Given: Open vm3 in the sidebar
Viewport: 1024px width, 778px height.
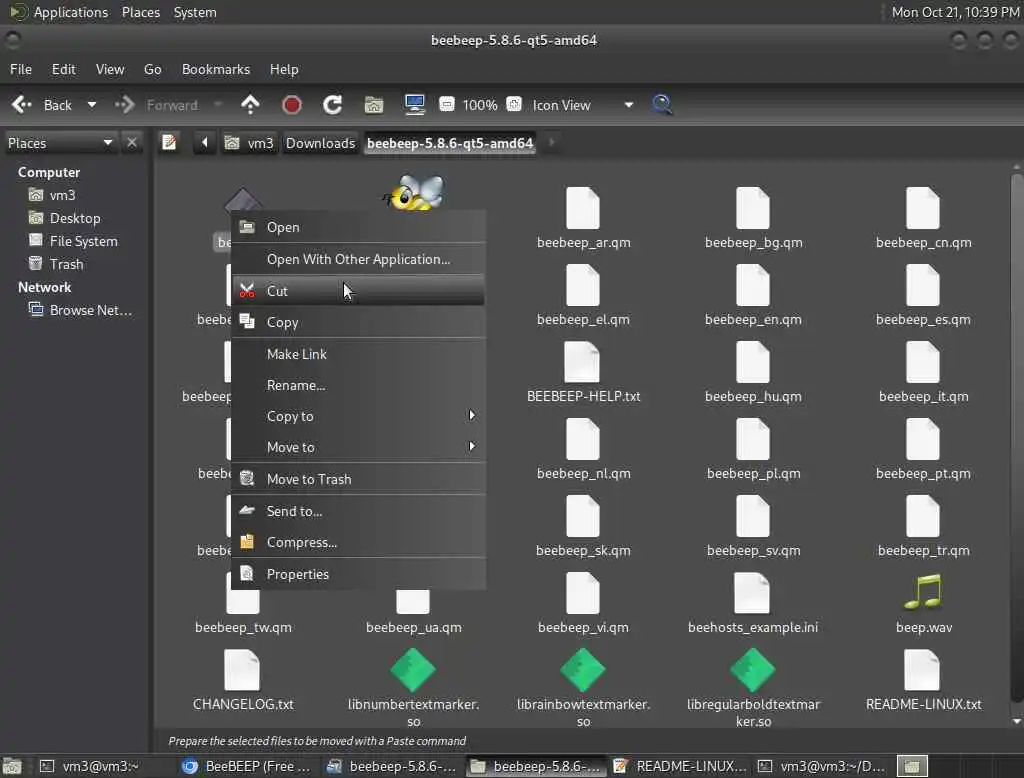Looking at the screenshot, I should click(x=62, y=195).
